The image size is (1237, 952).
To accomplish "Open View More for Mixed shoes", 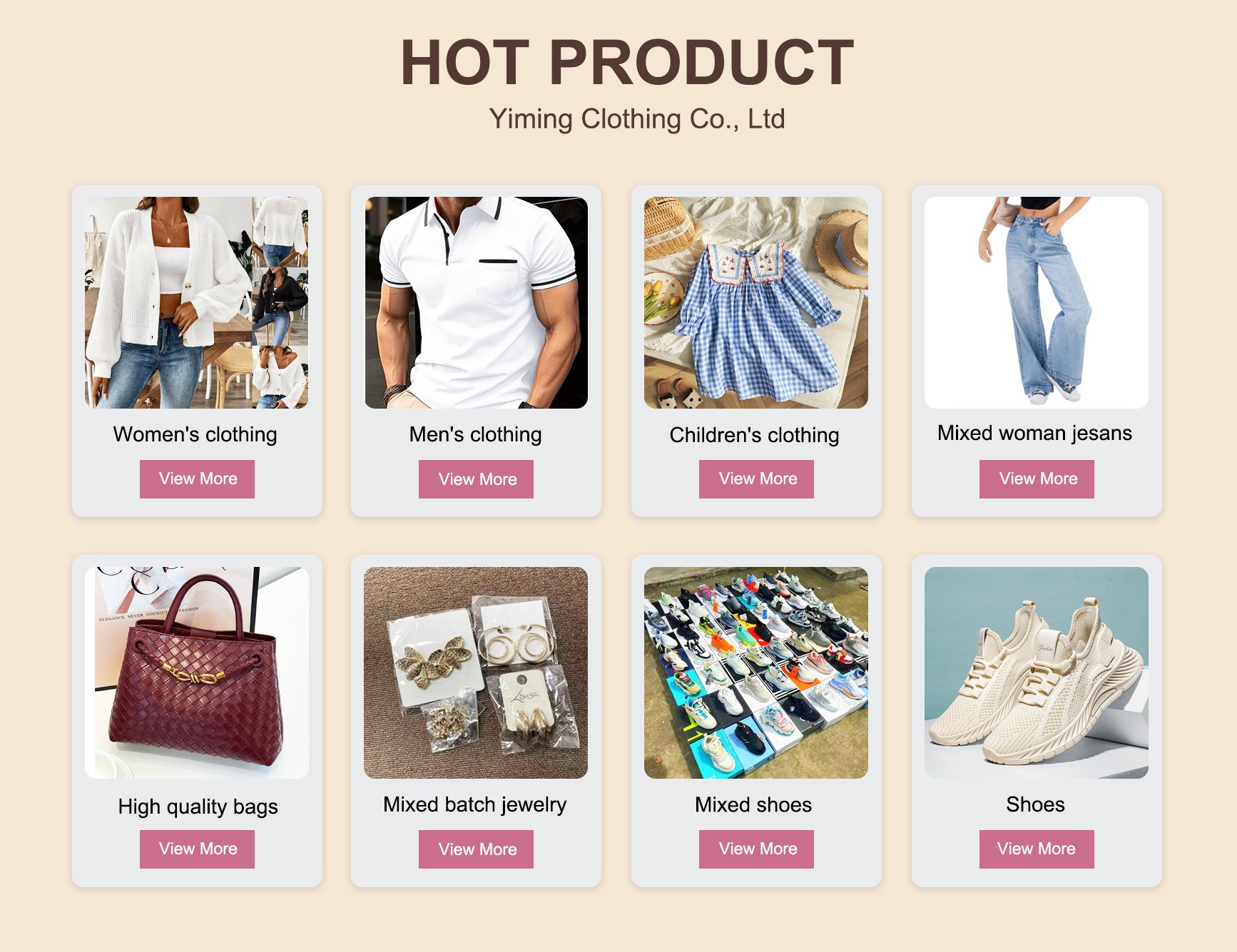I will coord(756,849).
